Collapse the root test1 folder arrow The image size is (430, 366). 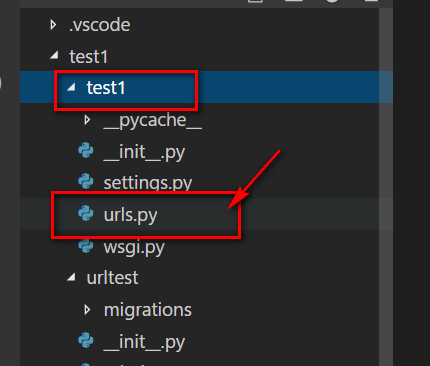tap(54, 55)
